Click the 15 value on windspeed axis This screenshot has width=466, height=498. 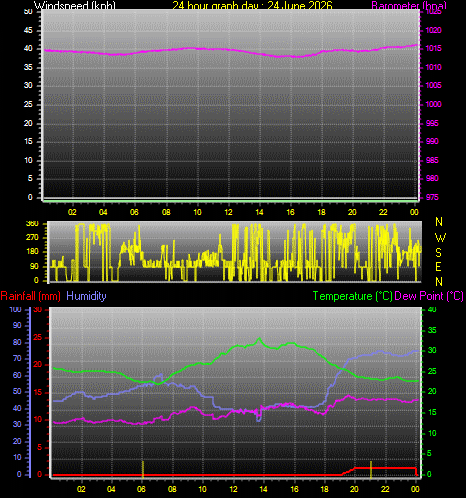point(28,141)
